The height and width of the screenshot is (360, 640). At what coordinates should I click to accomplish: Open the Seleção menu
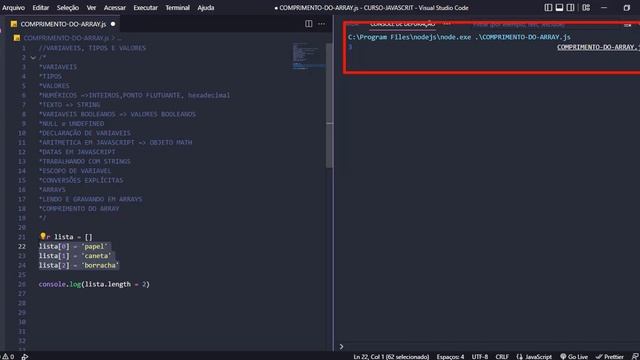(x=68, y=7)
